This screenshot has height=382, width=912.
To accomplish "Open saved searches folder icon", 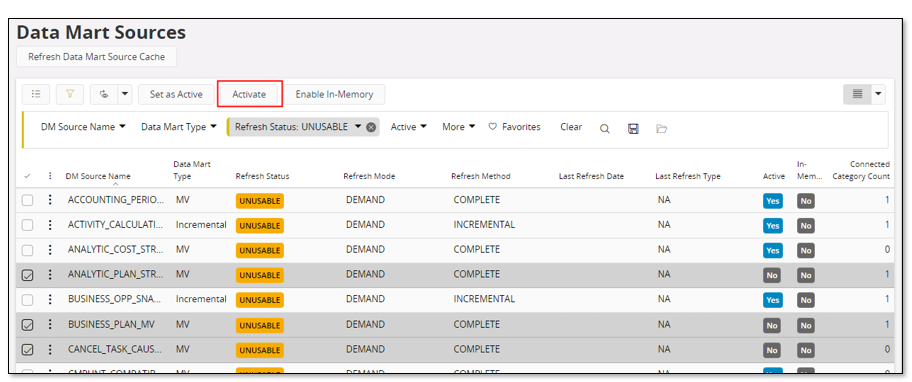I will pos(661,128).
